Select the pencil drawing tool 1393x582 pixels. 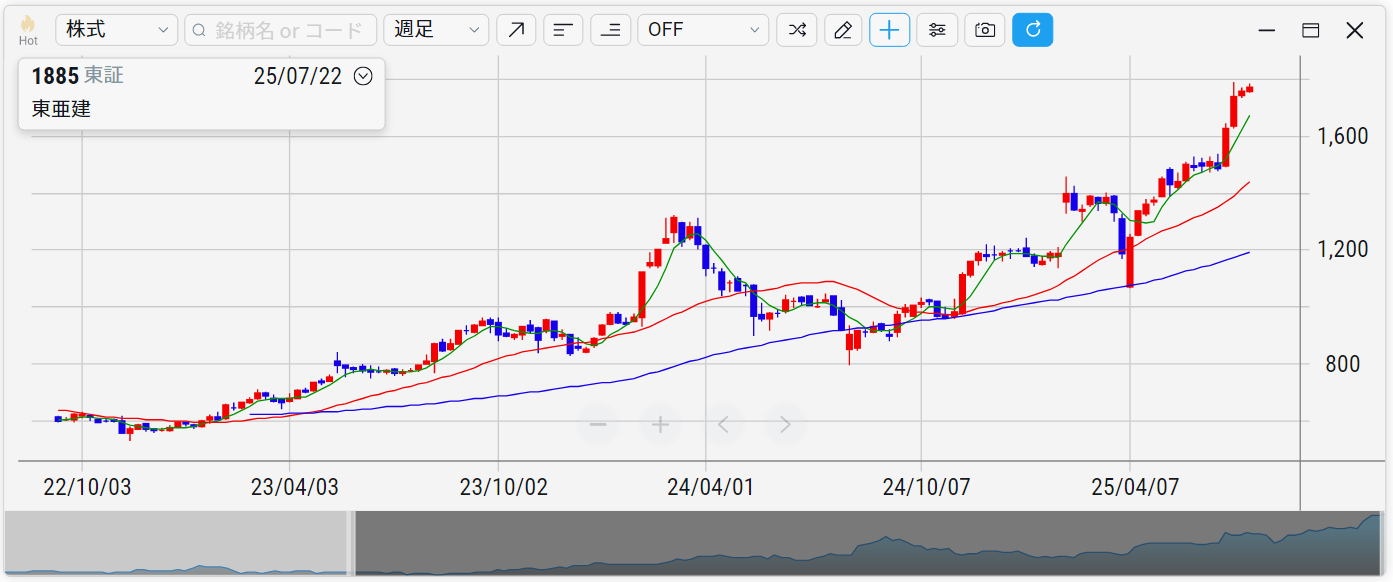(843, 30)
